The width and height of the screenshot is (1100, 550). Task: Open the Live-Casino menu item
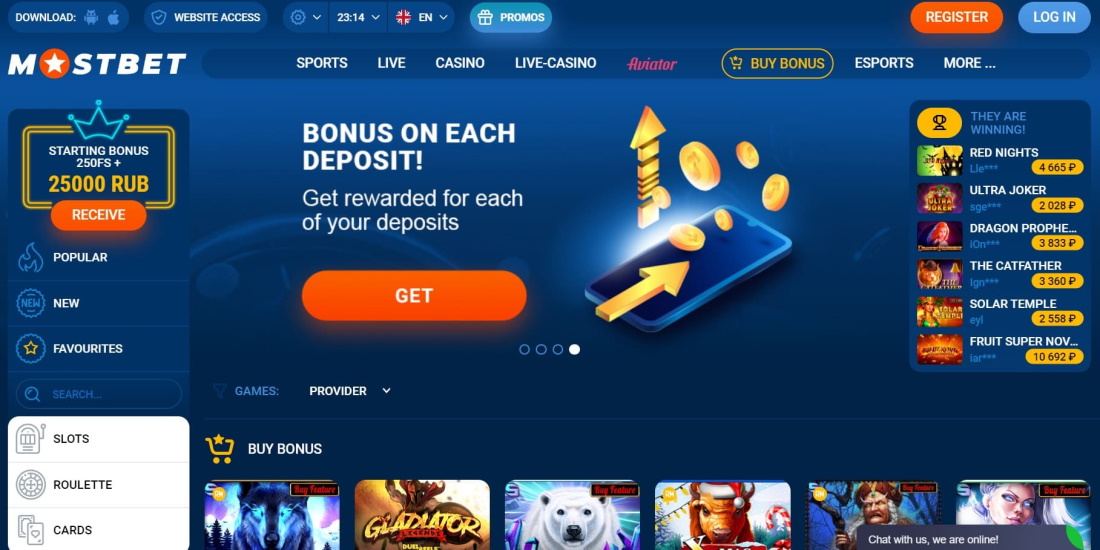pyautogui.click(x=556, y=63)
